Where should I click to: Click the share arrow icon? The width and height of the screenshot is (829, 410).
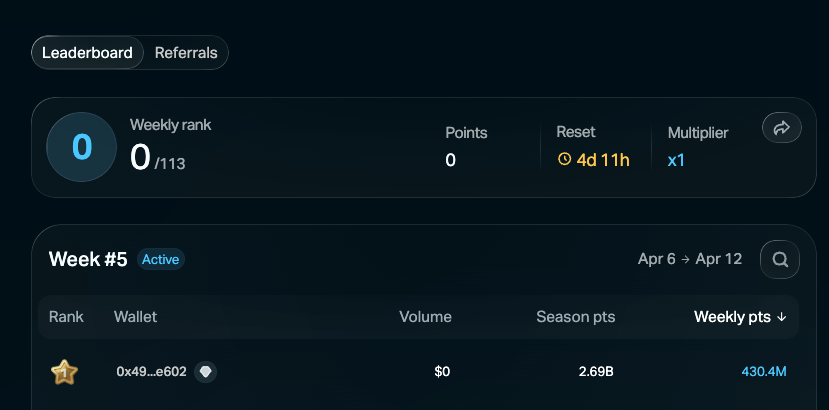[x=782, y=128]
